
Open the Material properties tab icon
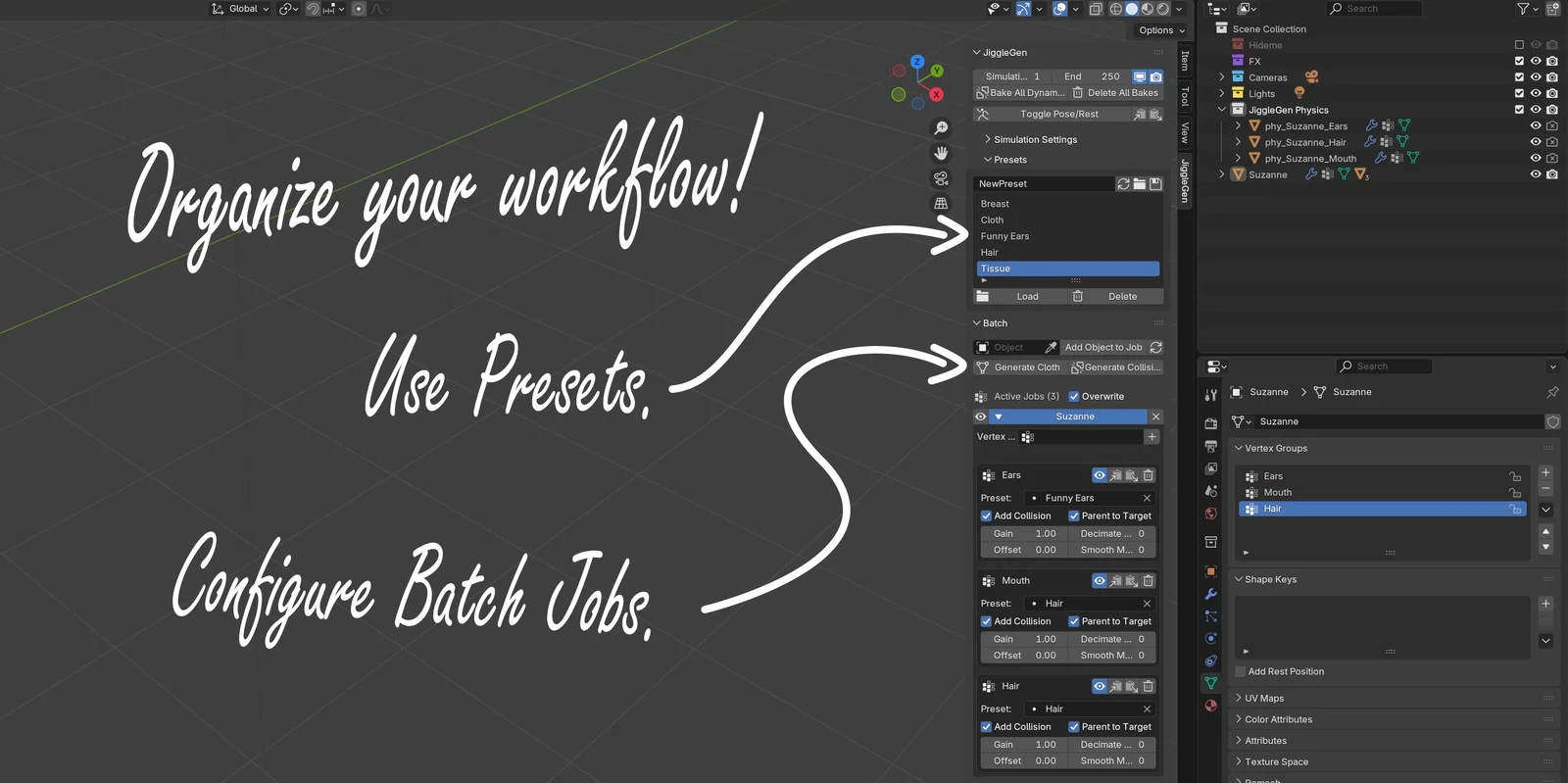(1211, 706)
